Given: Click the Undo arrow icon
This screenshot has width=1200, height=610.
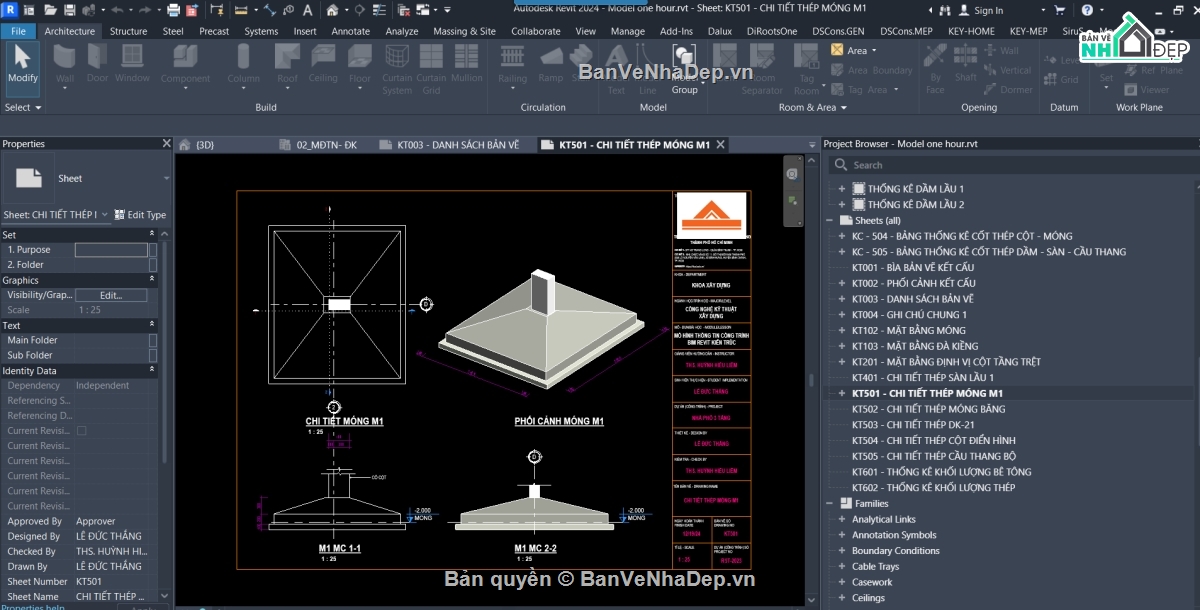Looking at the screenshot, I should (117, 9).
